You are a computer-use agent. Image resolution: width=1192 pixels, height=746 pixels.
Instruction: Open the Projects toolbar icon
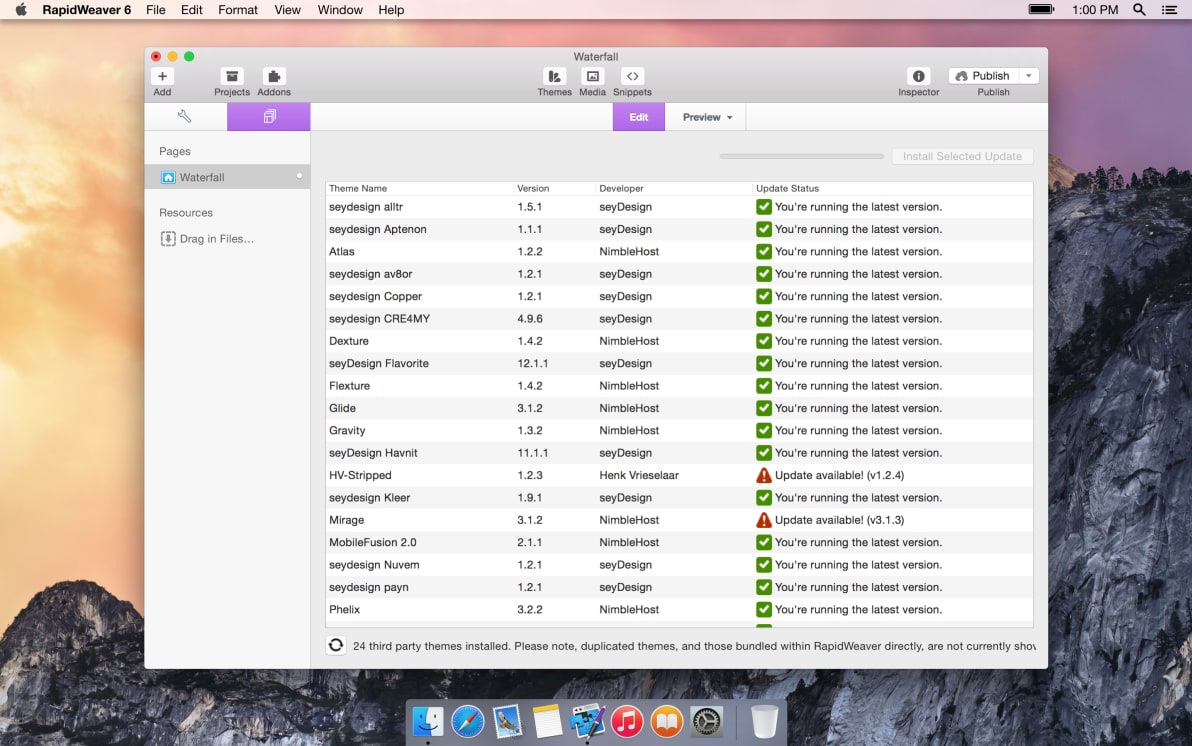click(x=232, y=76)
